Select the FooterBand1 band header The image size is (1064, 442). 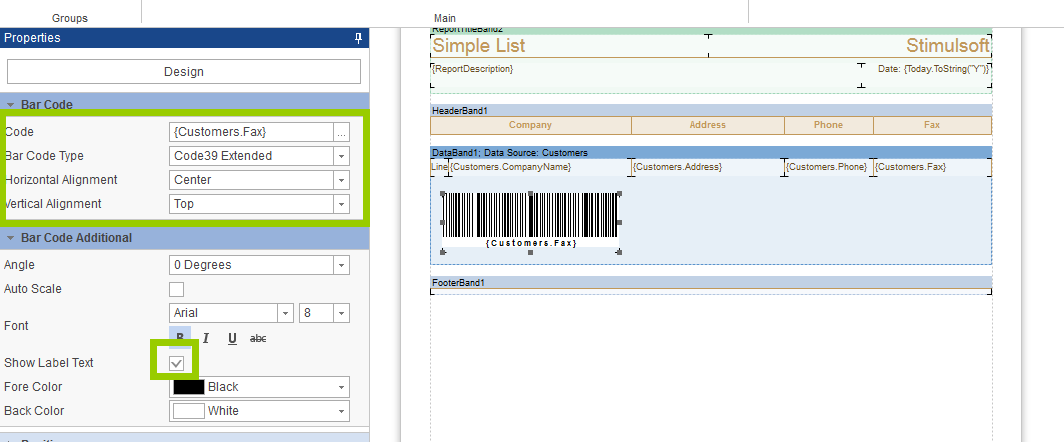coord(711,282)
